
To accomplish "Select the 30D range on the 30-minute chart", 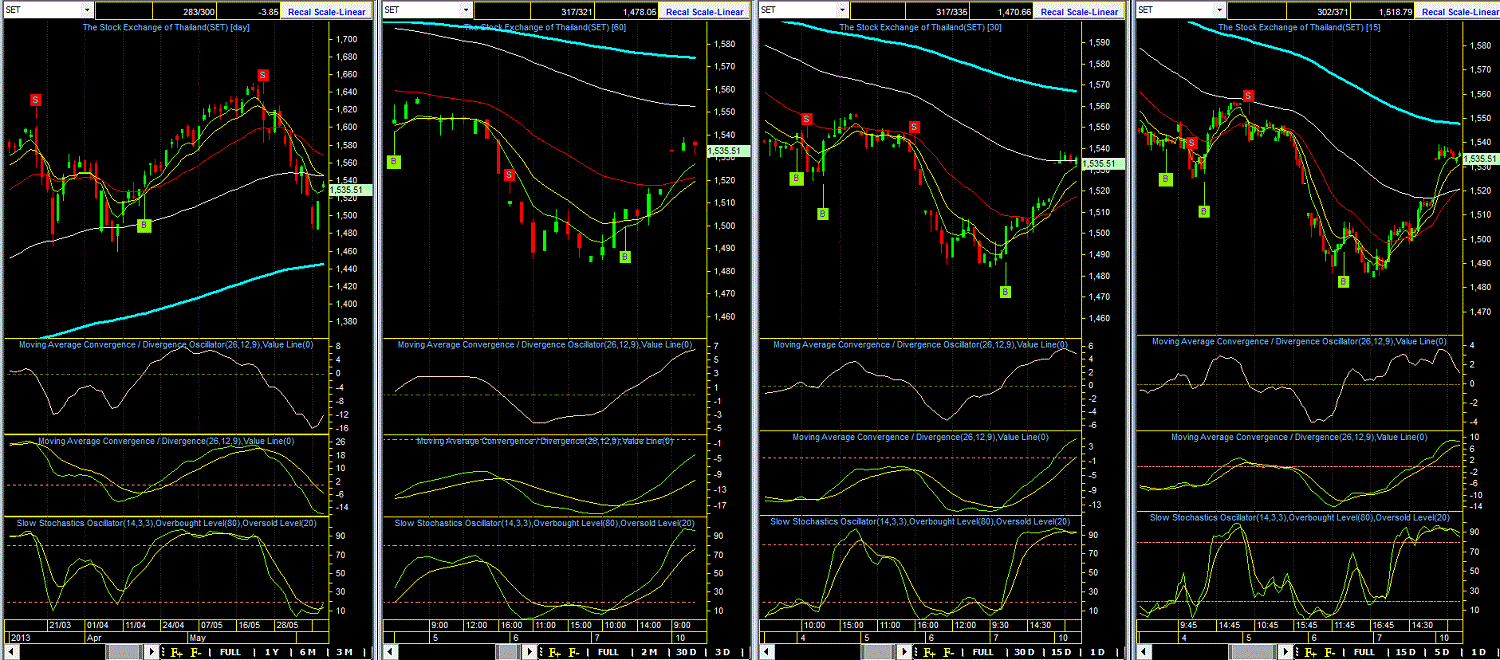I will tap(1024, 652).
